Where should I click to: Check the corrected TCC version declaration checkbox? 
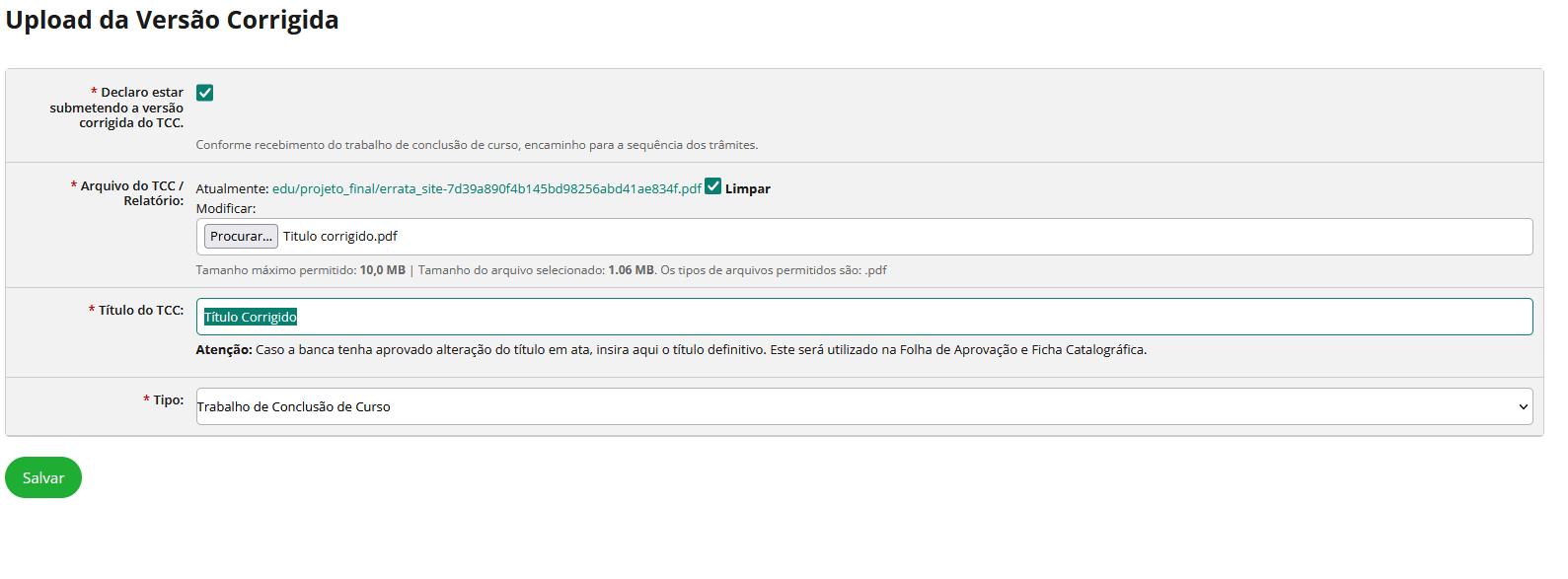(x=204, y=93)
